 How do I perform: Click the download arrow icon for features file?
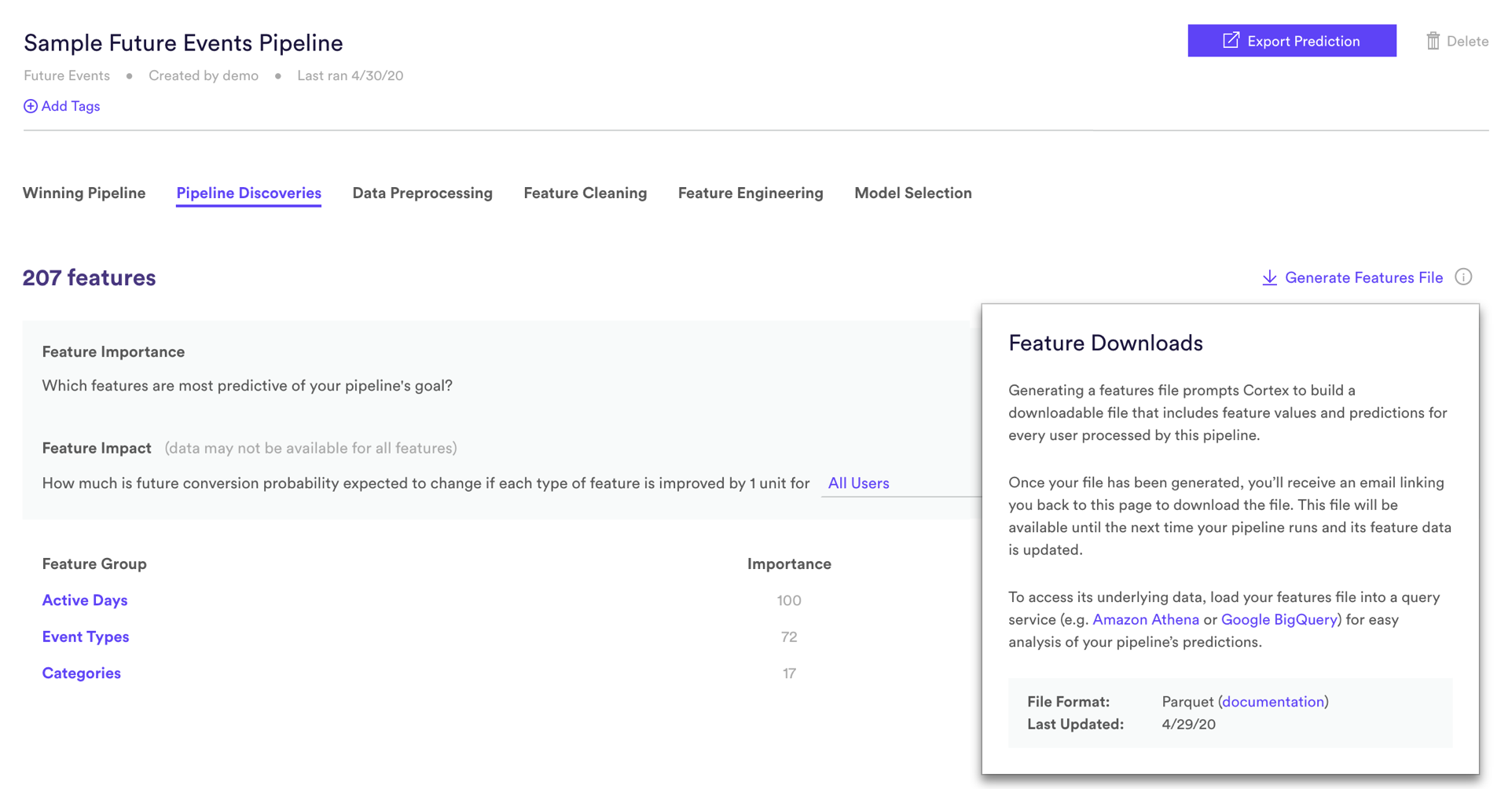tap(1269, 277)
